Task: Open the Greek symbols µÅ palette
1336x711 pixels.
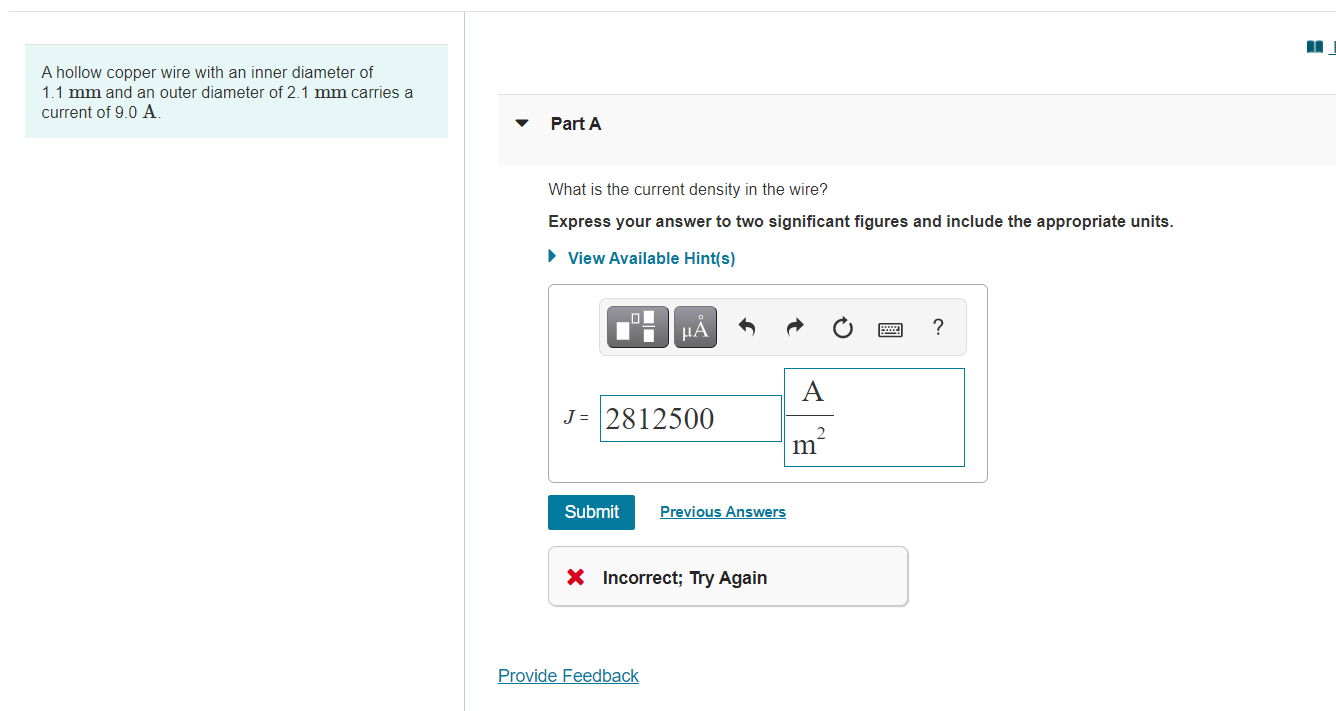Action: point(695,327)
